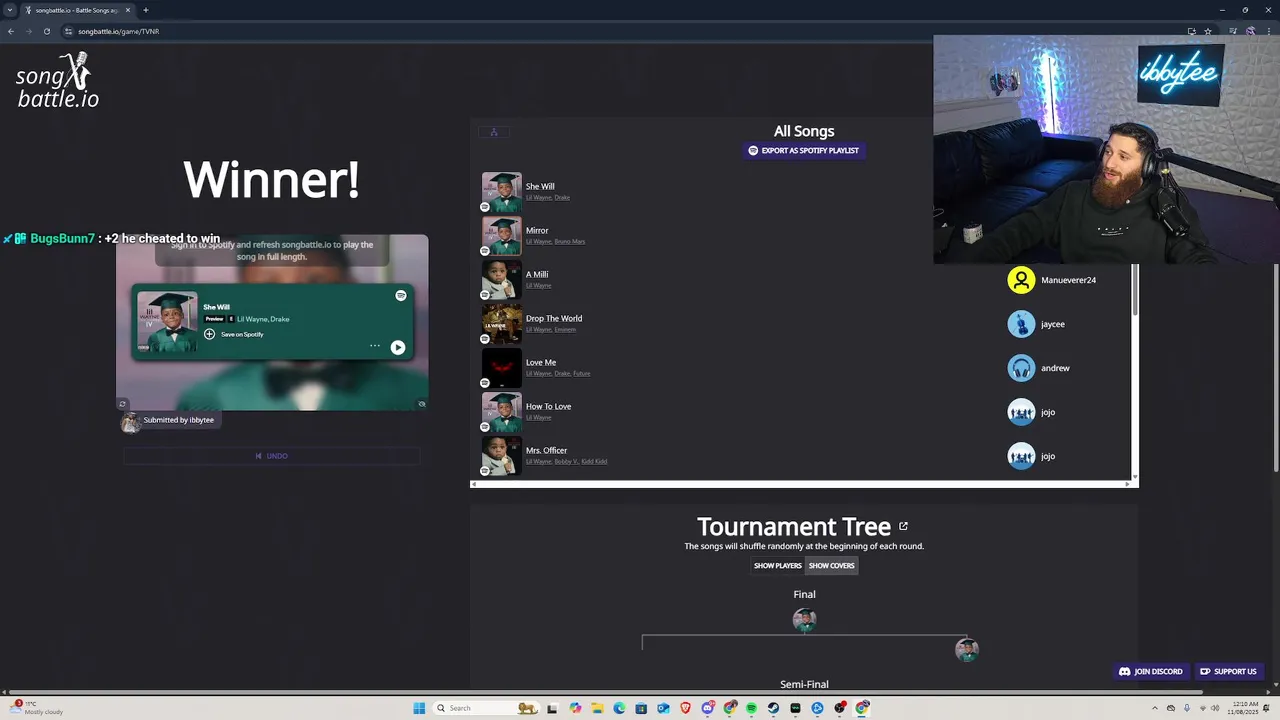Viewport: 1280px width, 720px height.
Task: Click SUPPORT US button
Action: (x=1228, y=672)
